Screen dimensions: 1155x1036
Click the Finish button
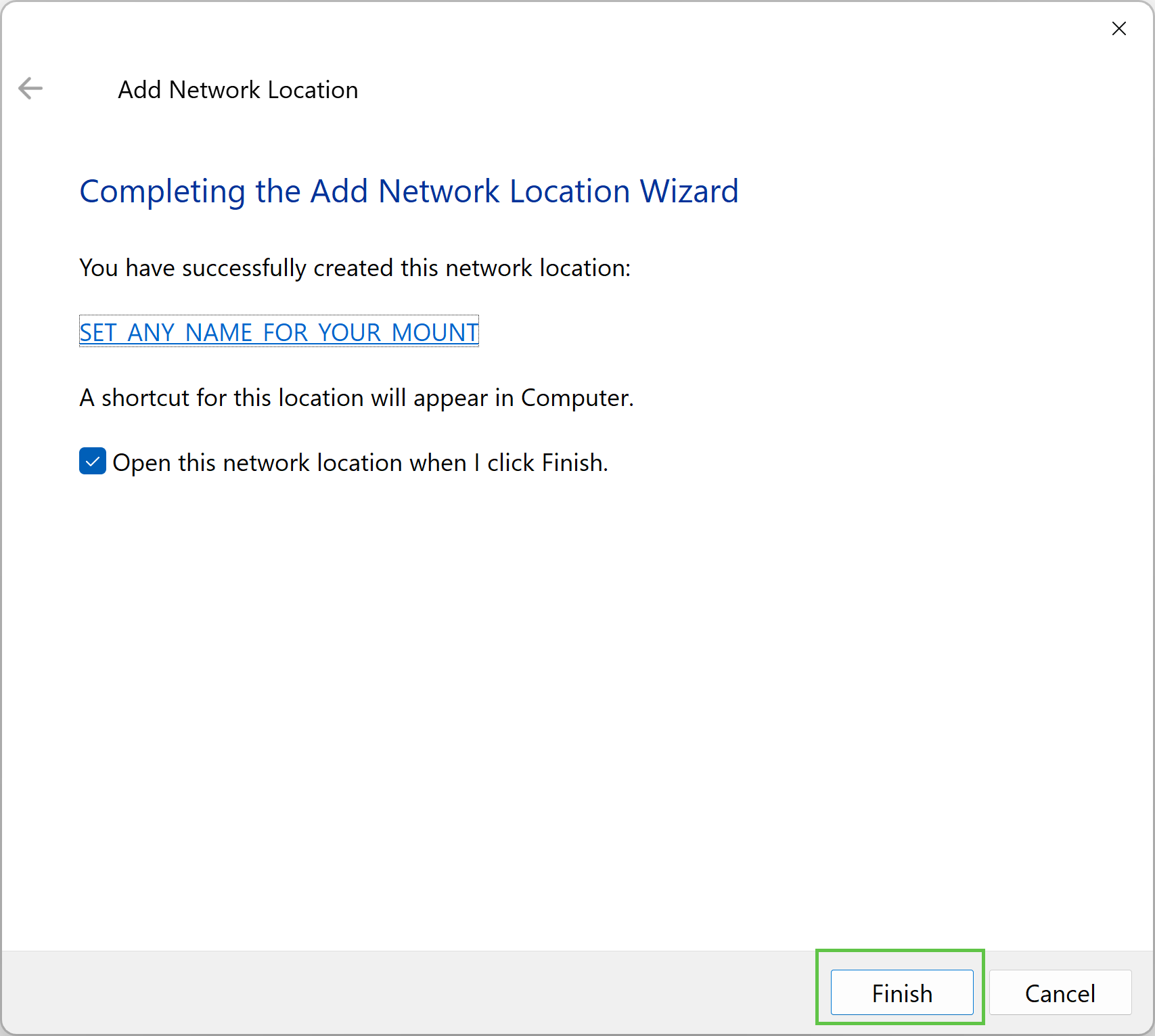(902, 993)
